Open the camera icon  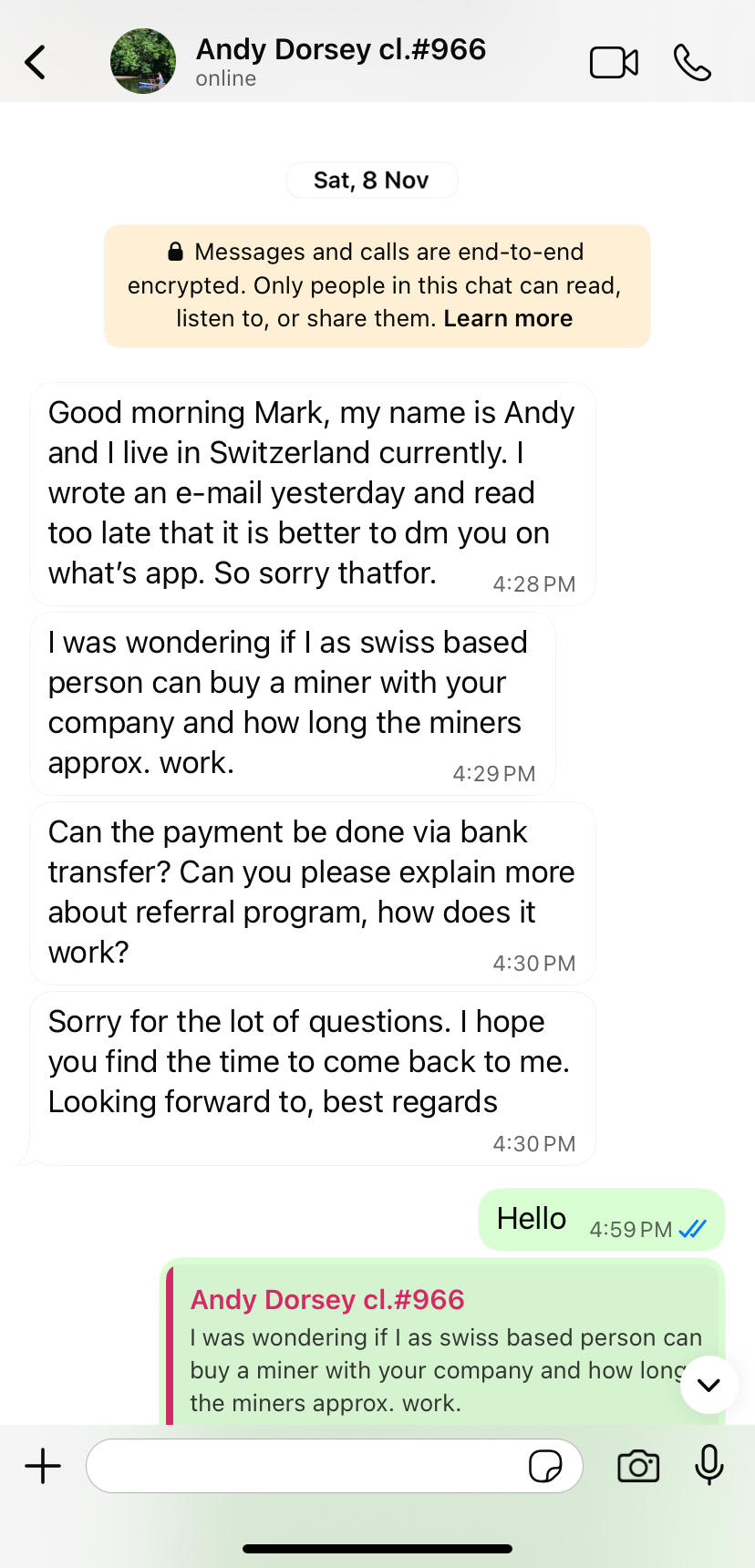pos(638,1466)
